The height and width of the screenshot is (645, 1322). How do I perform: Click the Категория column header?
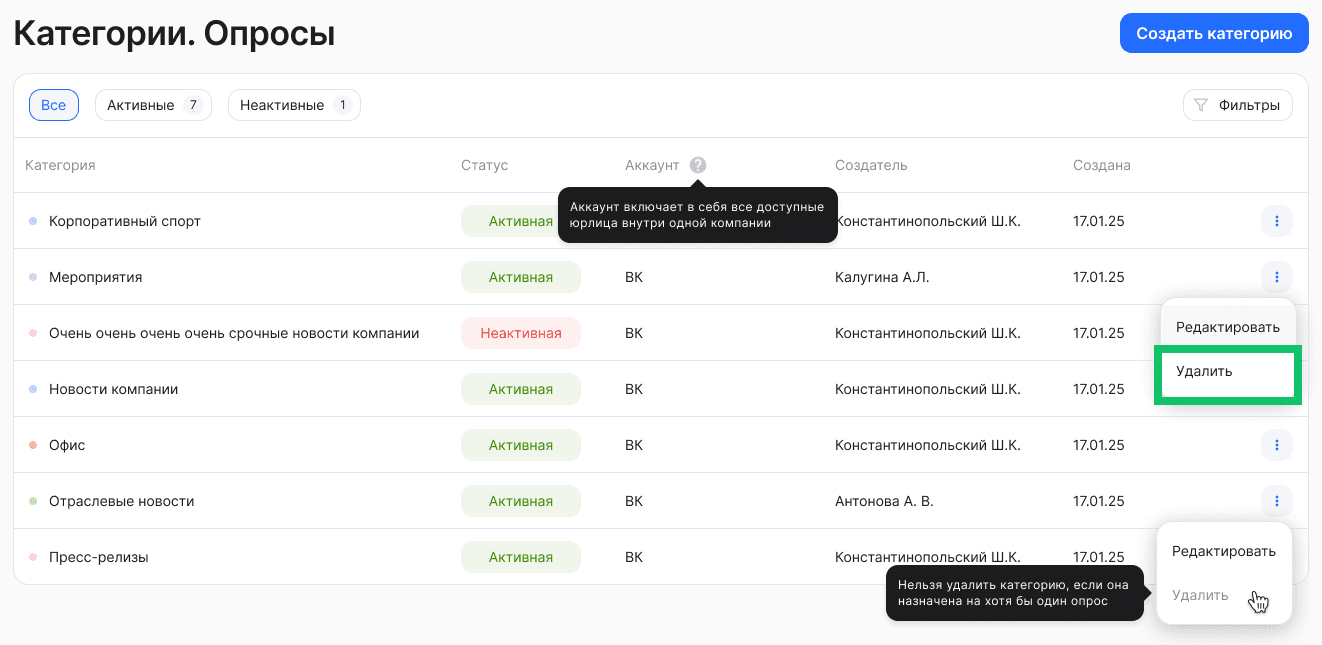coord(60,165)
